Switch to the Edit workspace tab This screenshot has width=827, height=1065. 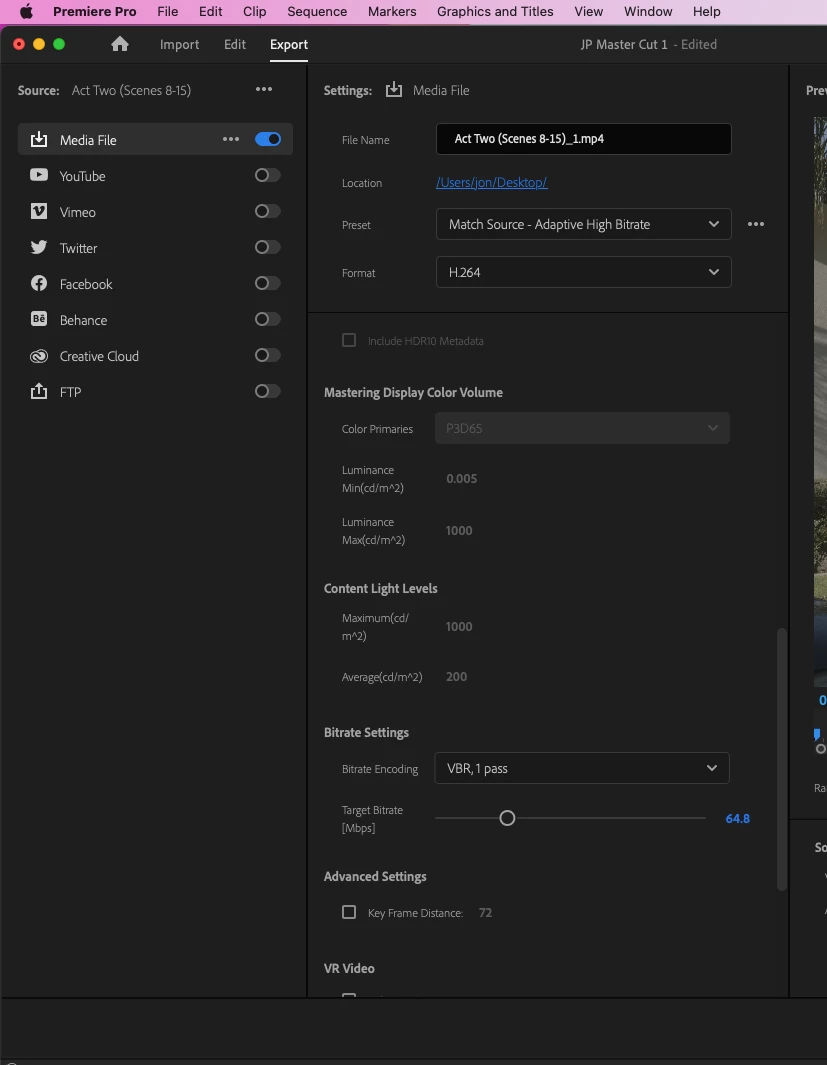[x=235, y=44]
